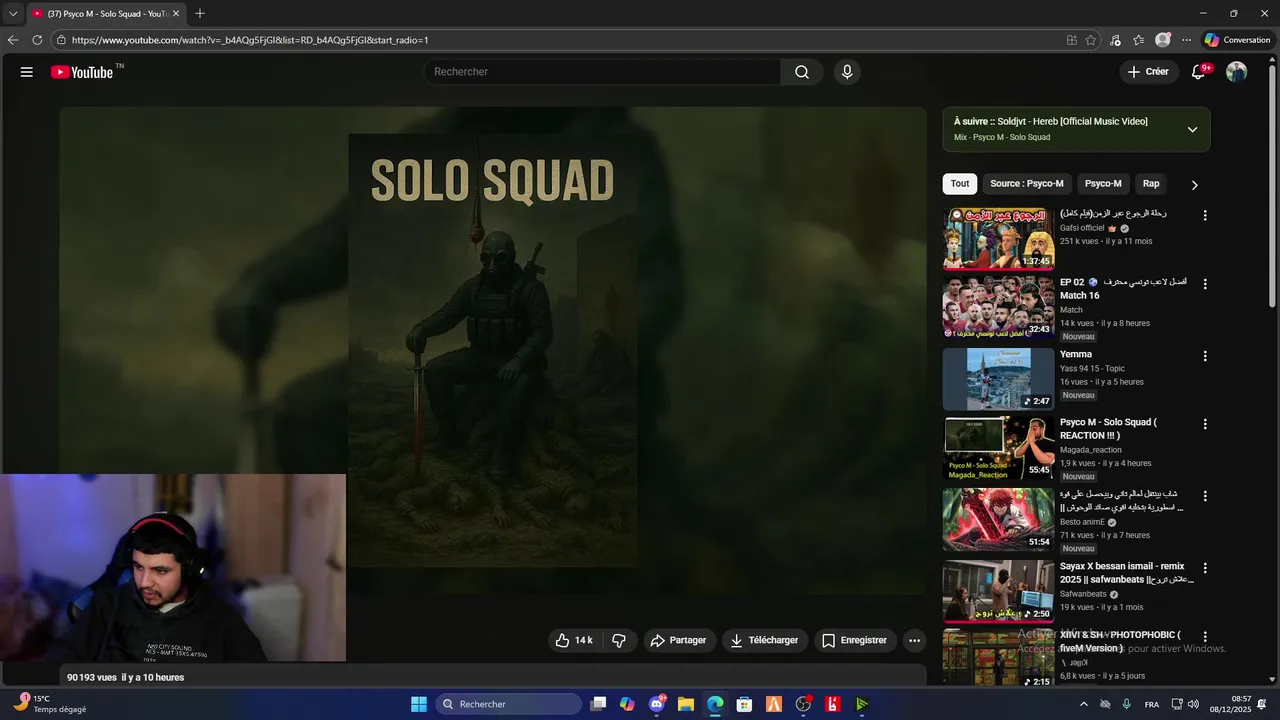This screenshot has height=720, width=1280.
Task: Start voice search with the microphone
Action: [847, 72]
